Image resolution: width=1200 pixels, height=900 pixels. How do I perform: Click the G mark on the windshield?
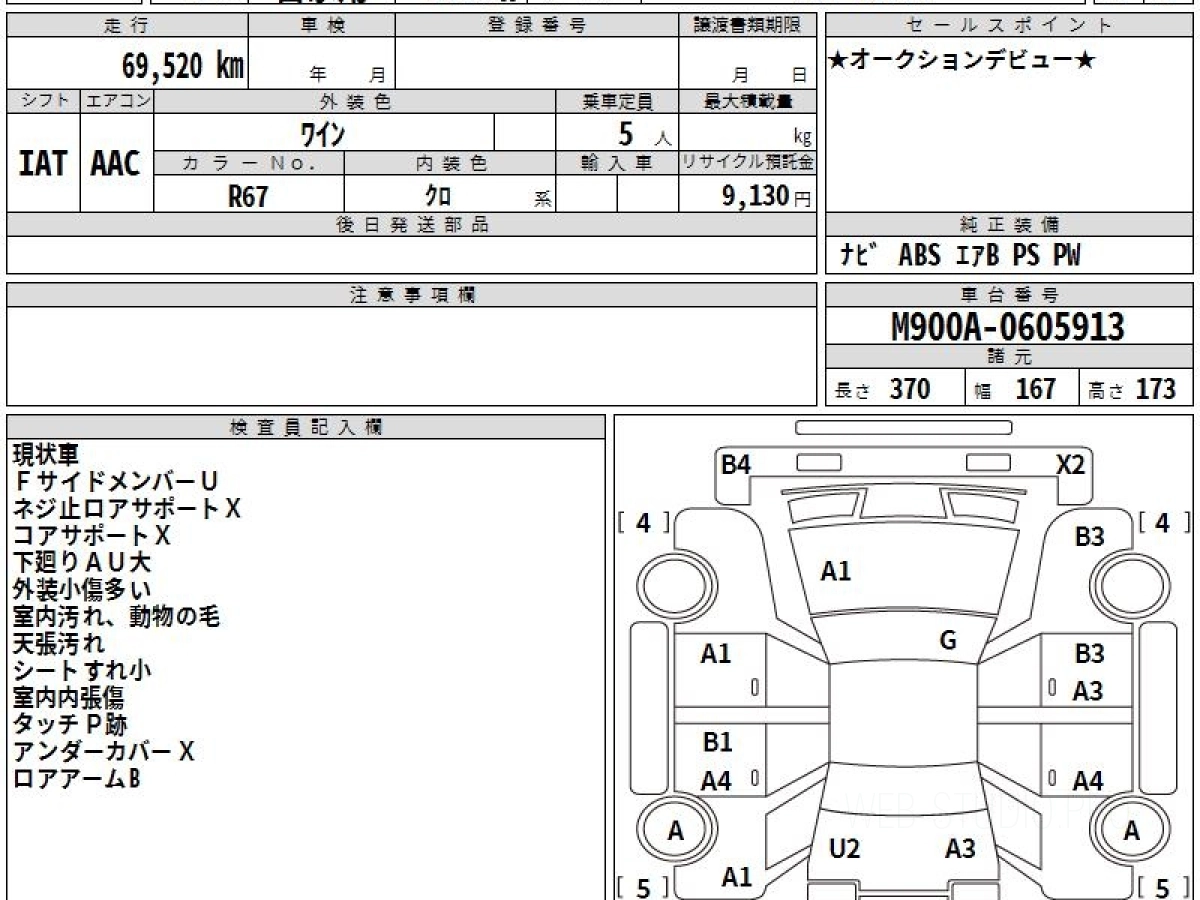click(x=948, y=641)
